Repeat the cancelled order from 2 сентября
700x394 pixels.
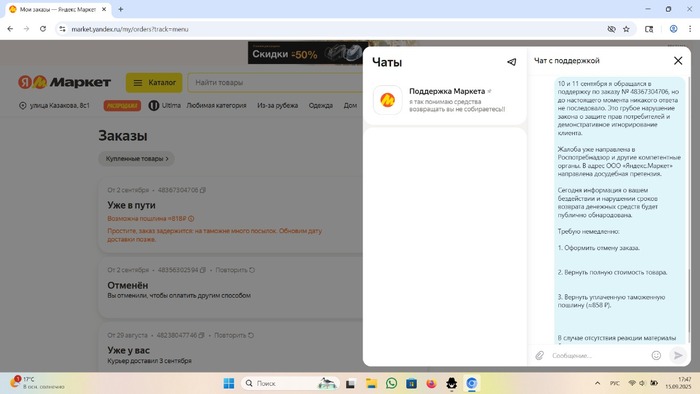[x=235, y=270]
